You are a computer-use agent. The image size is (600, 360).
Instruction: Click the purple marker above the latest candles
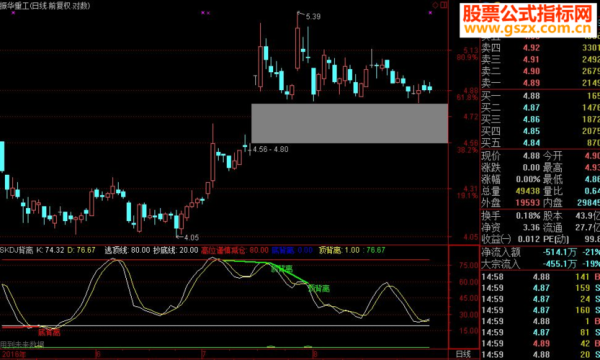click(x=430, y=13)
